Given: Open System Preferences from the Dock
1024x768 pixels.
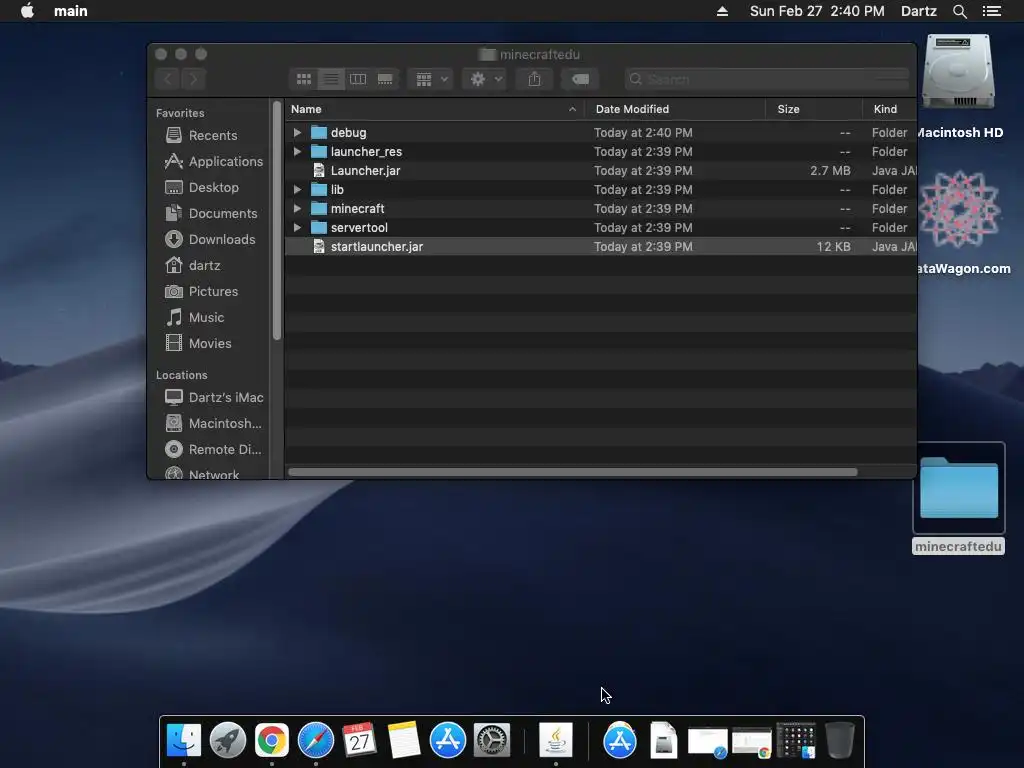Looking at the screenshot, I should click(x=492, y=740).
